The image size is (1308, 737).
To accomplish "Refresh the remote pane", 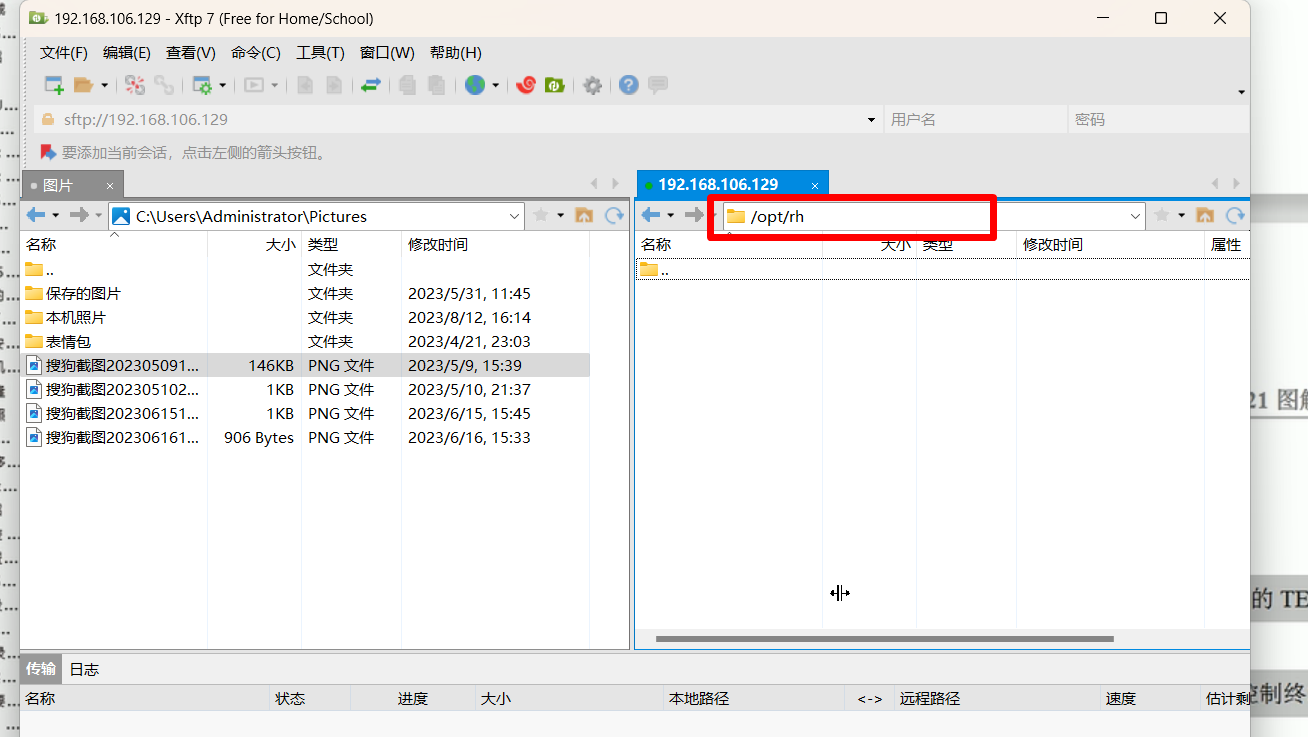I will tap(1235, 215).
